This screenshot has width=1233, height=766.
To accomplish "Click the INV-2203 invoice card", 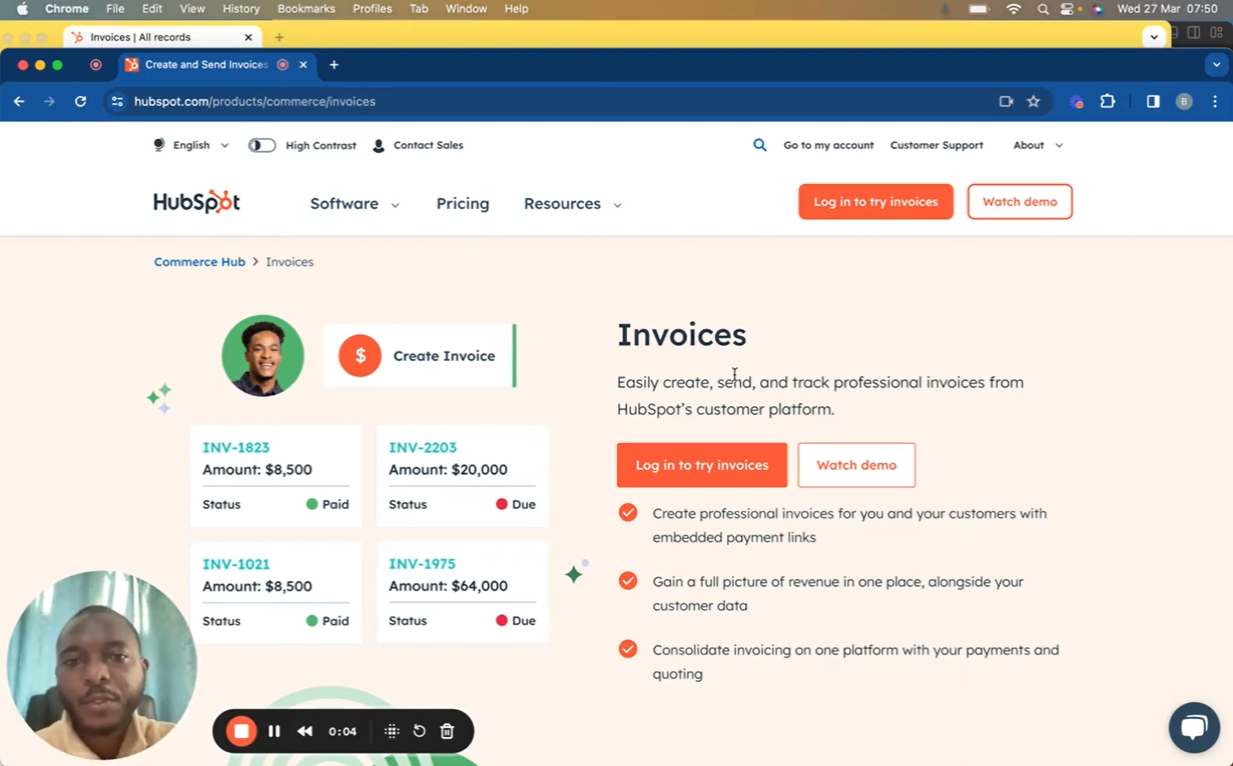I will click(x=463, y=476).
